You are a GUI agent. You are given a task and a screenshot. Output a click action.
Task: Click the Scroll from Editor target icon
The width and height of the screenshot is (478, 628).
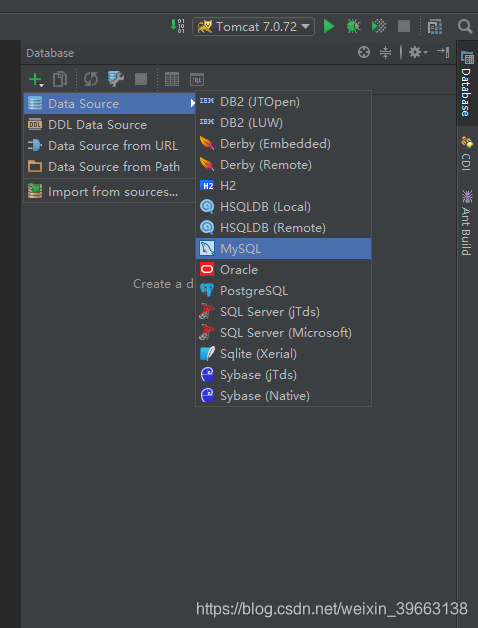click(x=364, y=52)
